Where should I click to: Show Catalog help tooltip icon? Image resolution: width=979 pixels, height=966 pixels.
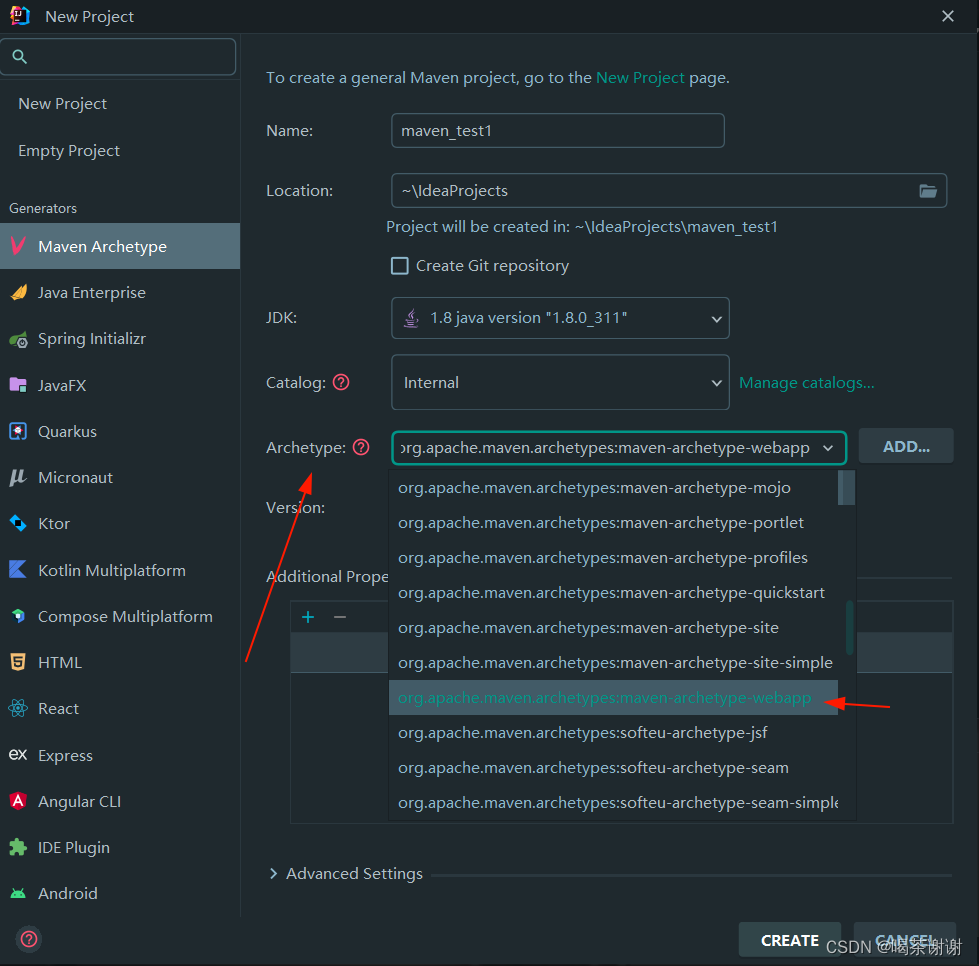341,382
